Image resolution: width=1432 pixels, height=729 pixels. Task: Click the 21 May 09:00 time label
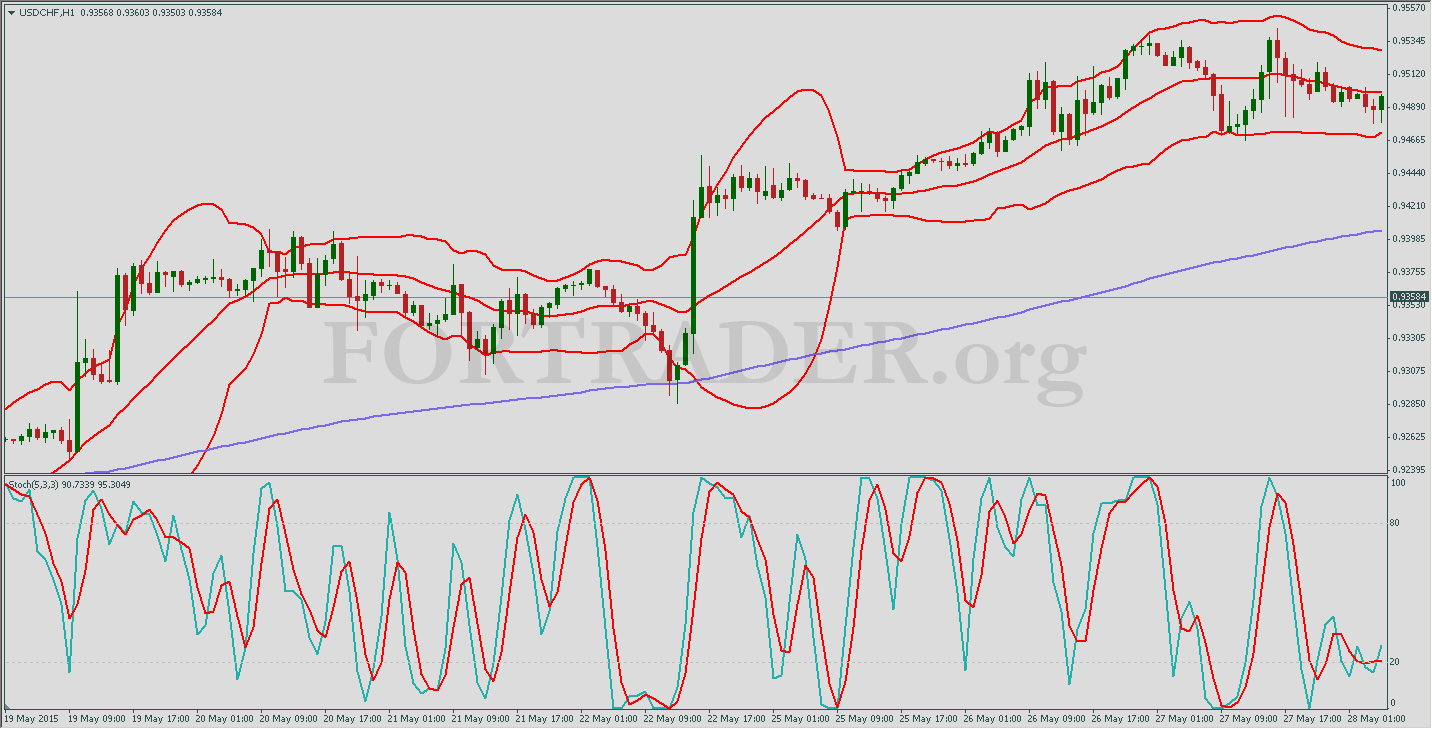[479, 719]
